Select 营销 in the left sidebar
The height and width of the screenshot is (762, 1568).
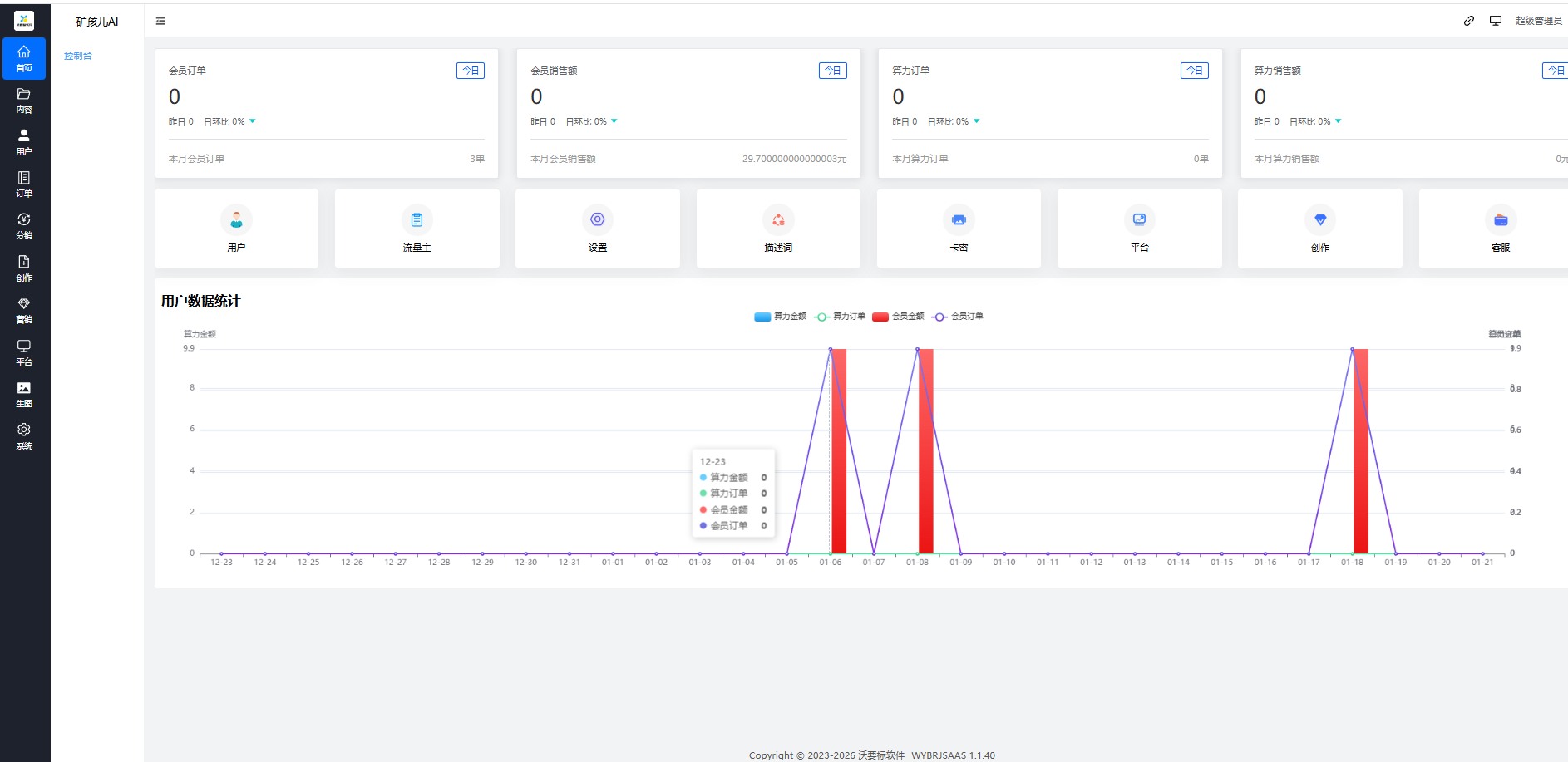tap(24, 310)
